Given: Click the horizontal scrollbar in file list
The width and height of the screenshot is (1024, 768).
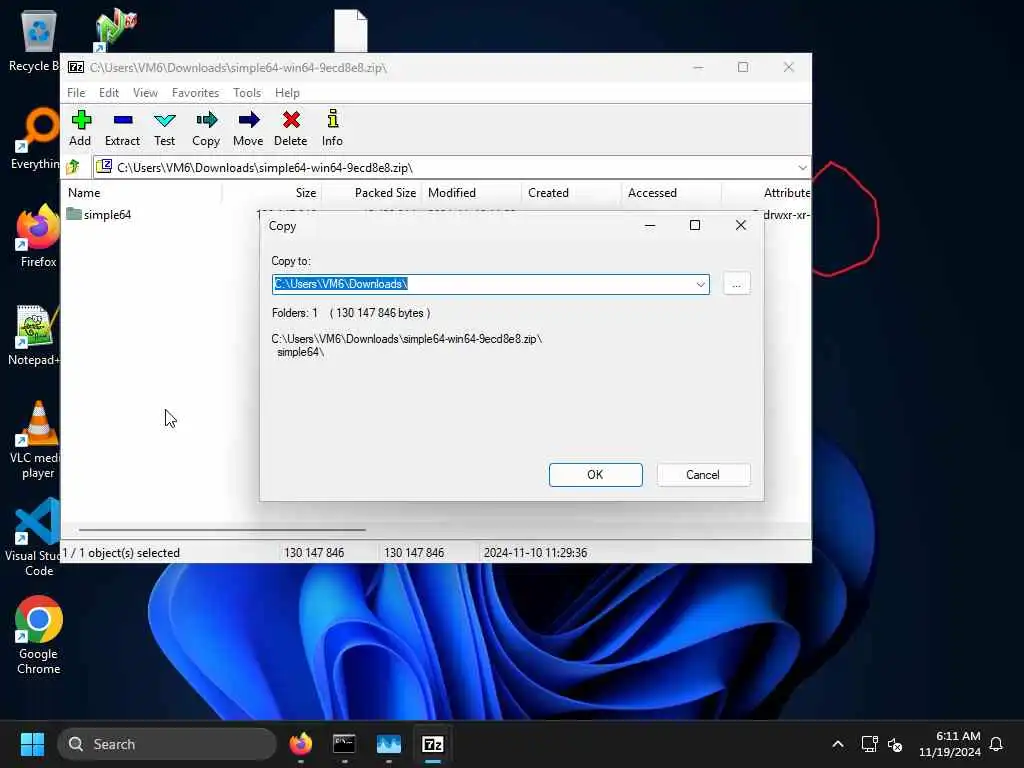Looking at the screenshot, I should pyautogui.click(x=222, y=530).
